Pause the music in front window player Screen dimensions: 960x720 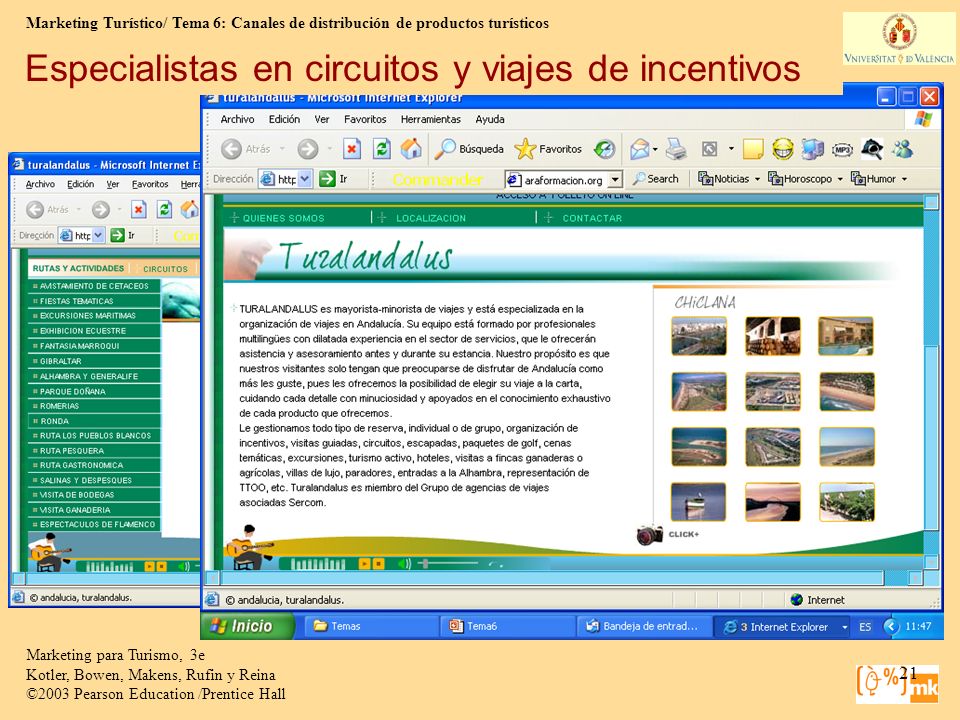pos(364,563)
